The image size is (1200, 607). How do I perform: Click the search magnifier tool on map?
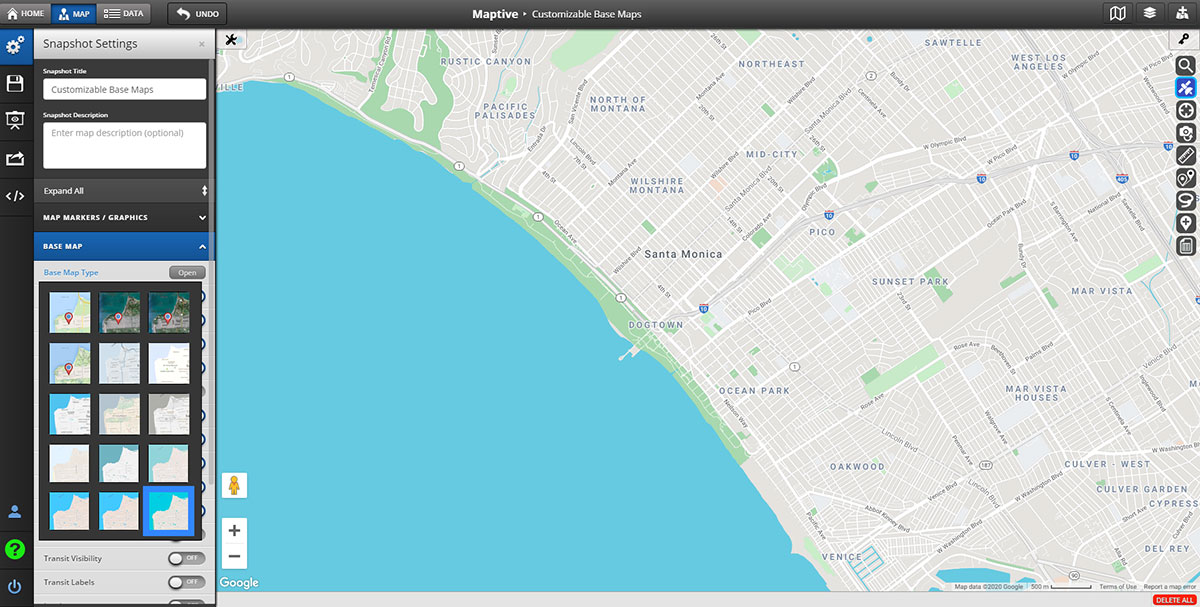tap(1185, 65)
